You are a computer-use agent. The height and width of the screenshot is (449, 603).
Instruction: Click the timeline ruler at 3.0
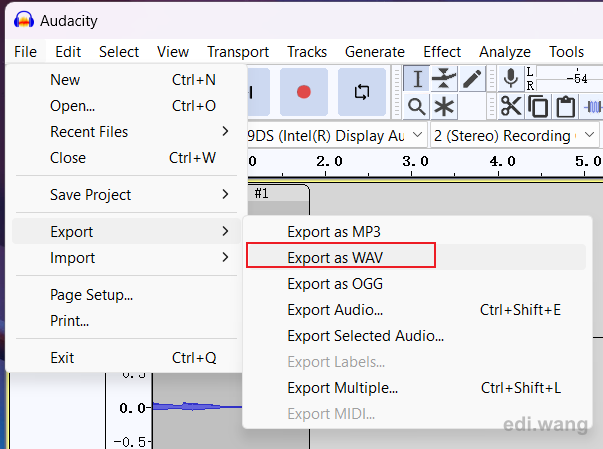(x=415, y=161)
